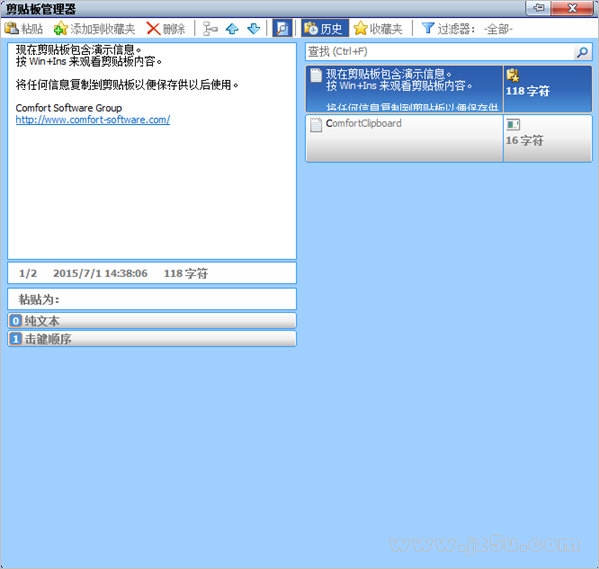Click the -全部- filter value
Viewport: 599px width, 569px height.
pos(498,29)
